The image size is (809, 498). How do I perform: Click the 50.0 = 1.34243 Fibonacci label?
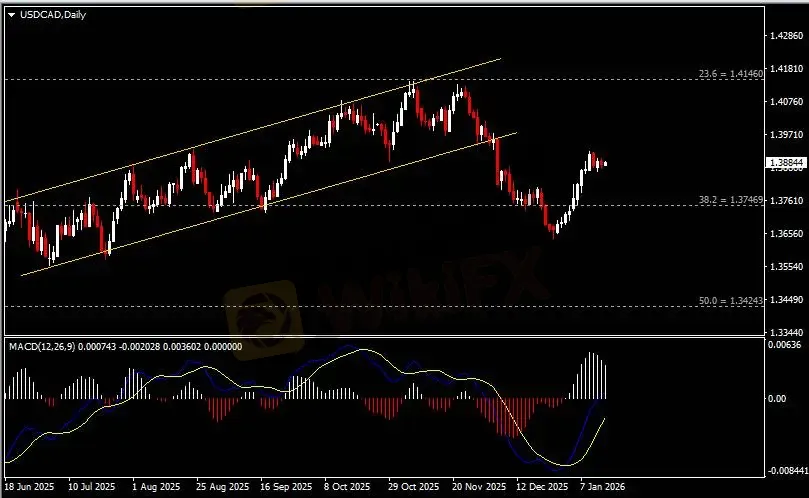coord(731,300)
